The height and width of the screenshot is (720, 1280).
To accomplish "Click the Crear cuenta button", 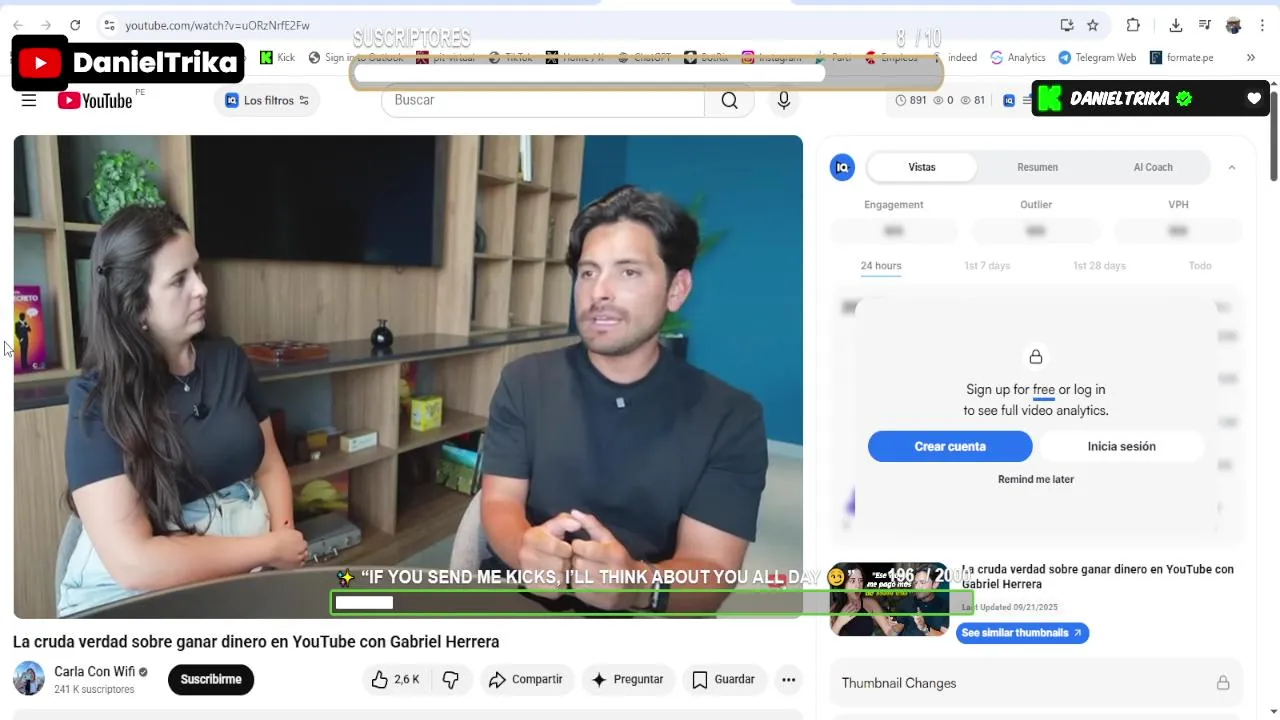I will [950, 446].
